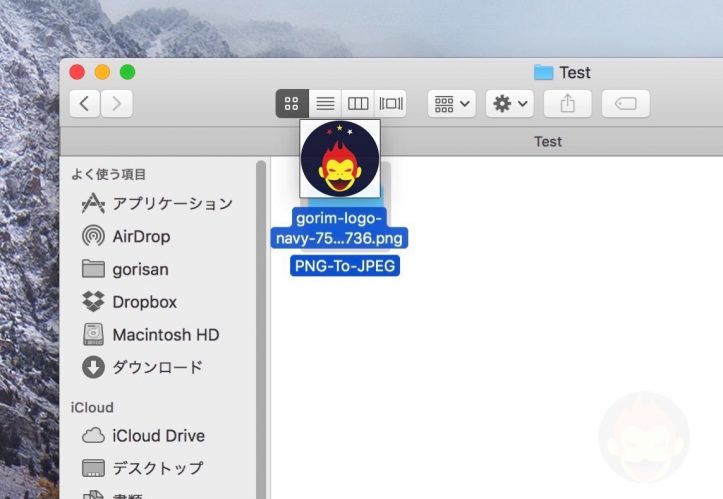723x499 pixels.
Task: Select the gorim-logo monkey thumbnail
Action: pyautogui.click(x=340, y=159)
